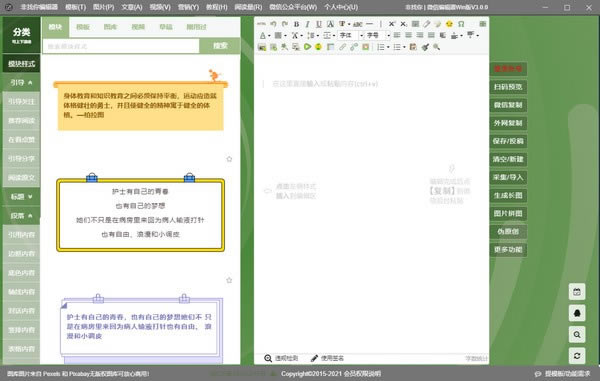Insert a hyperlink with chain icon
This screenshot has height=381, width=600.
[342, 47]
